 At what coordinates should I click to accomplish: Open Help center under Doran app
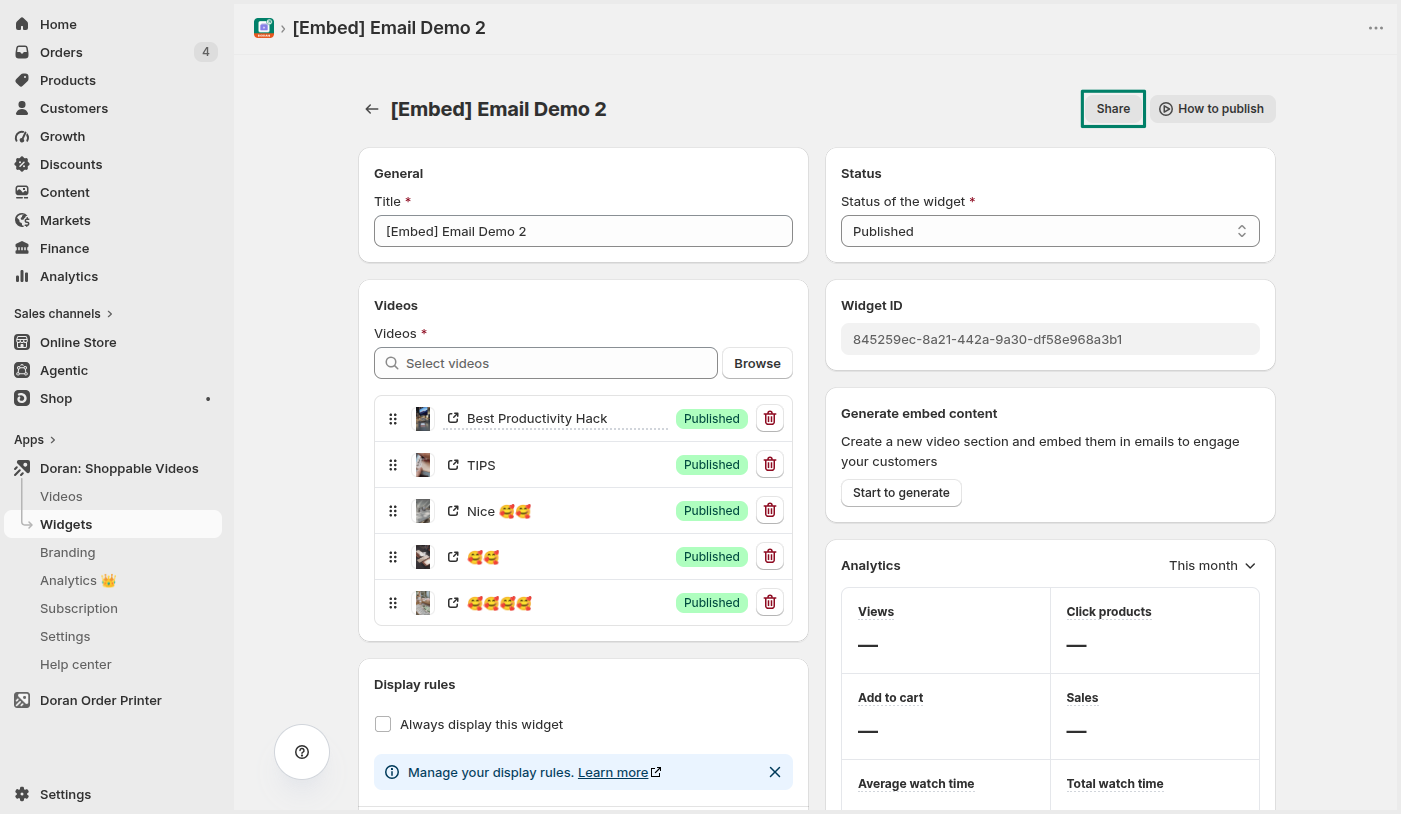[x=76, y=664]
